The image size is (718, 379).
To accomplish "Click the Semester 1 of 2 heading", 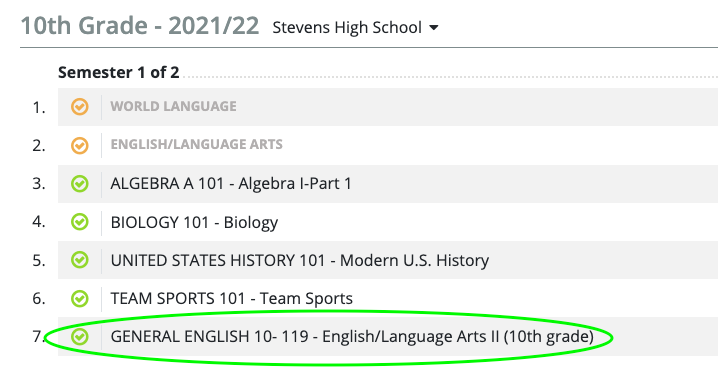I will [119, 72].
